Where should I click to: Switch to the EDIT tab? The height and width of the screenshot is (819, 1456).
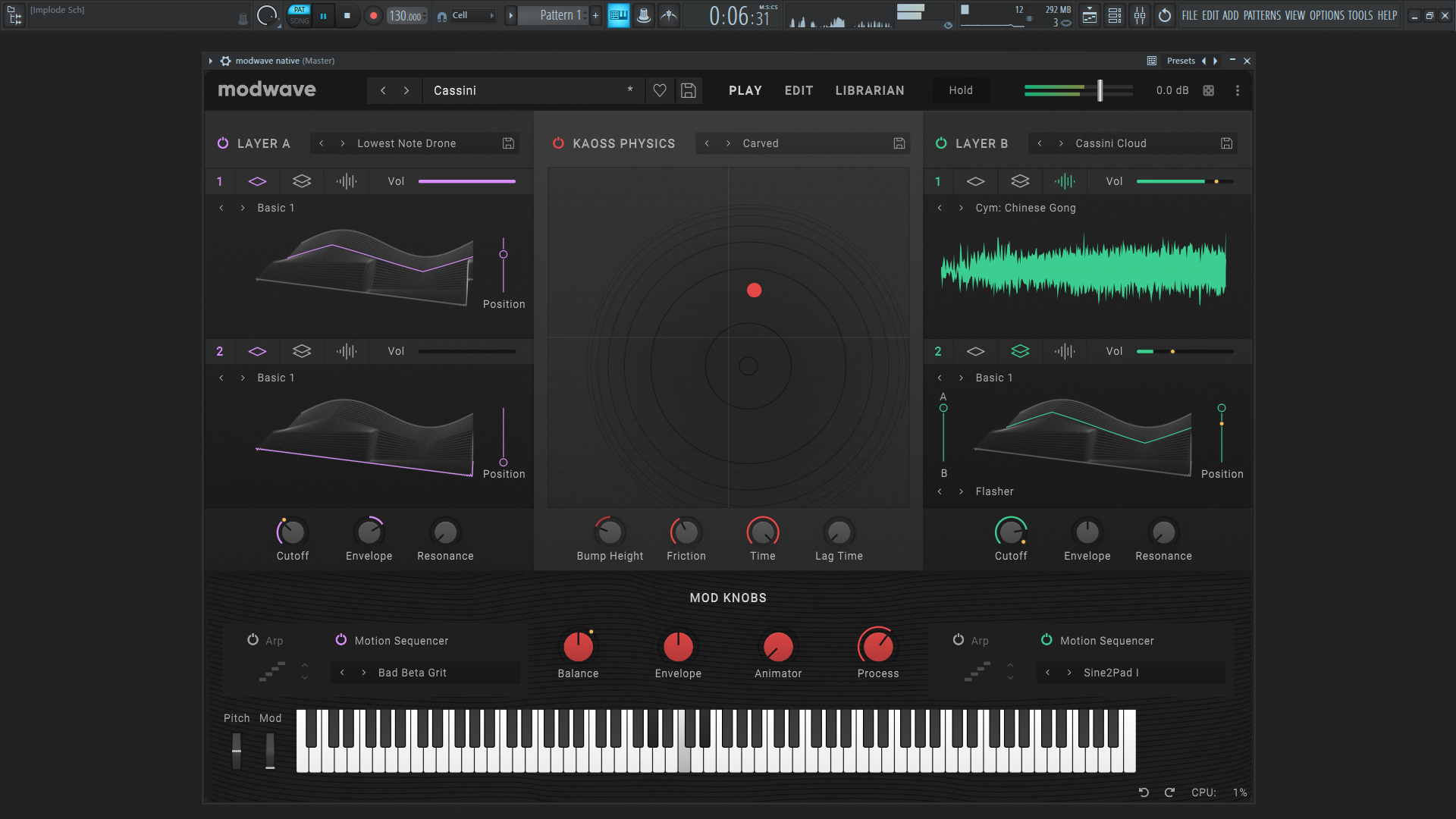tap(799, 90)
